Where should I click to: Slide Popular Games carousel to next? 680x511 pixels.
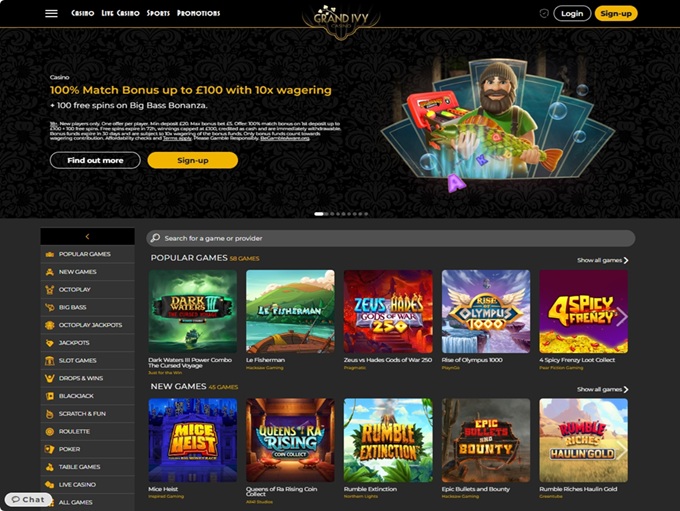click(x=622, y=316)
